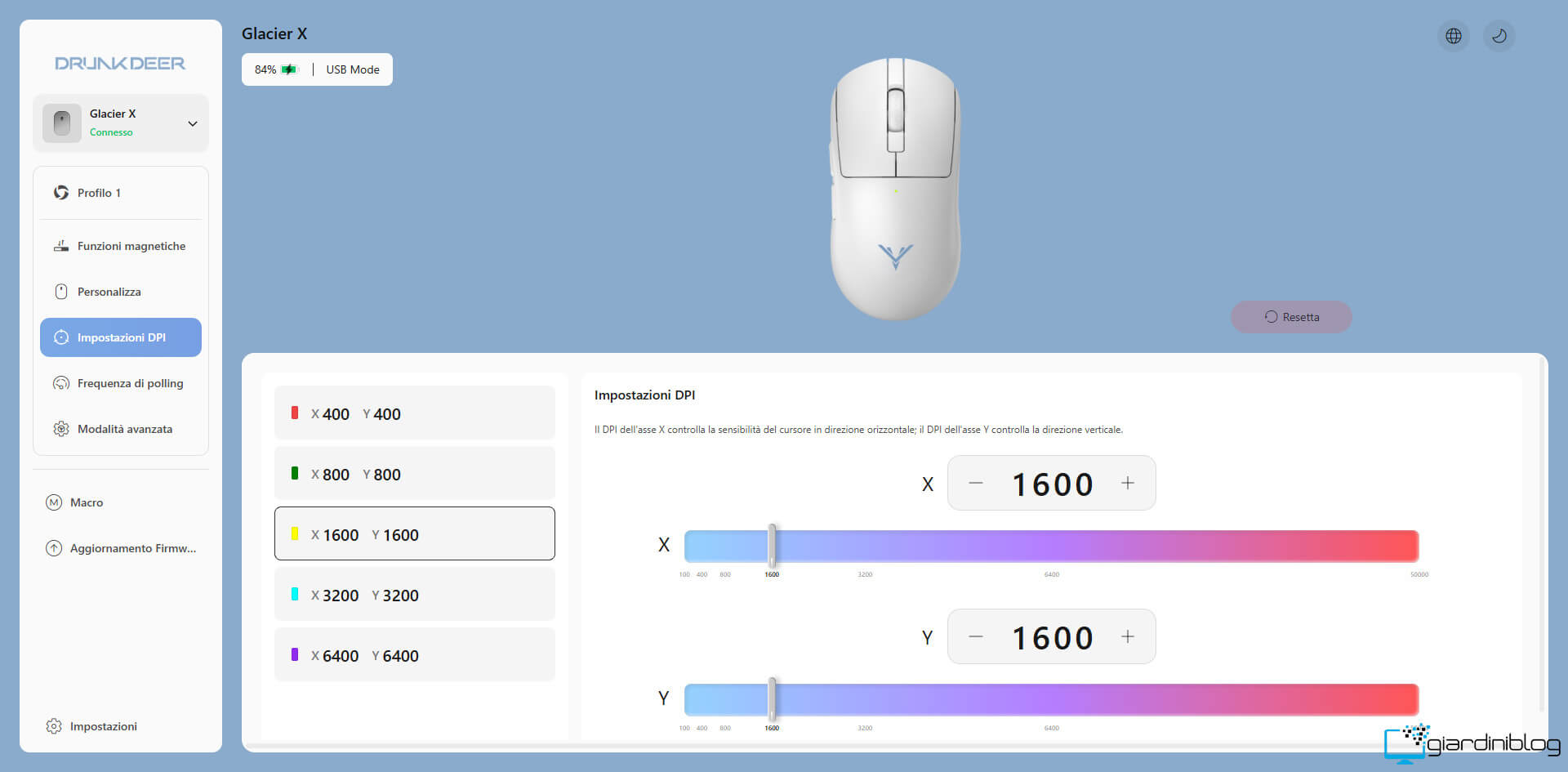Viewport: 1568px width, 772px height.
Task: Click the Modalità avanzata gear icon
Action: 61,429
